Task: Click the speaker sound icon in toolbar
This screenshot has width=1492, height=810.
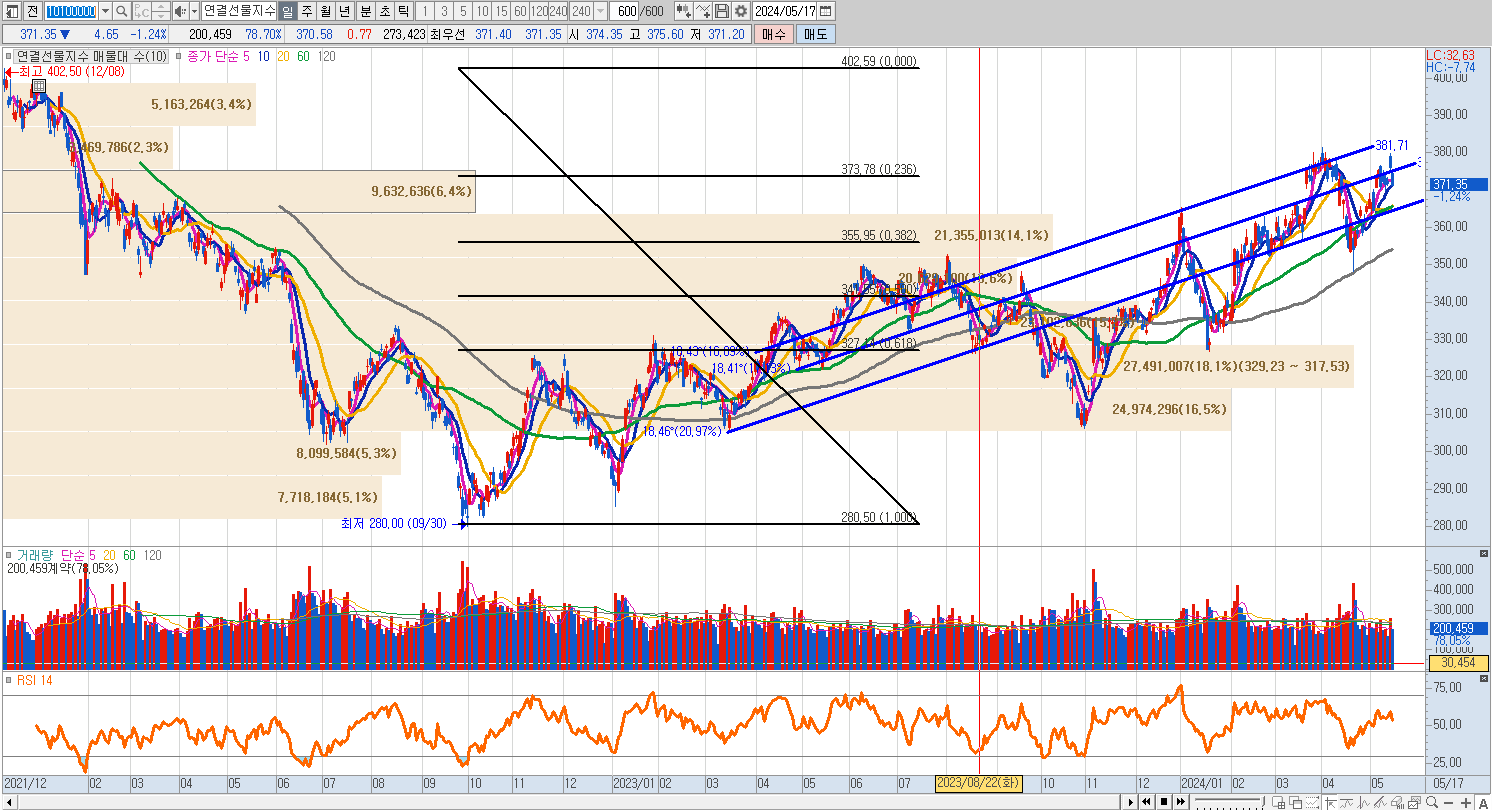Action: (x=179, y=11)
